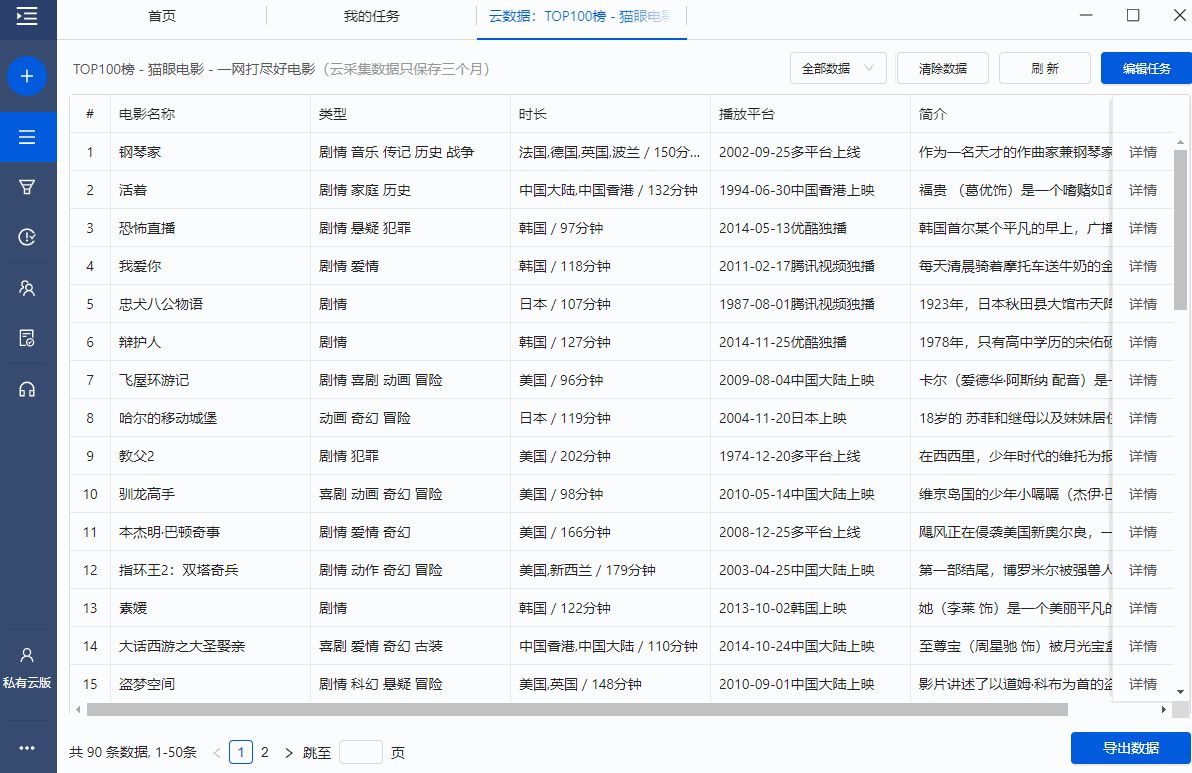Select the 云数据 TOP100榜 tab
The height and width of the screenshot is (773, 1192).
click(x=582, y=16)
